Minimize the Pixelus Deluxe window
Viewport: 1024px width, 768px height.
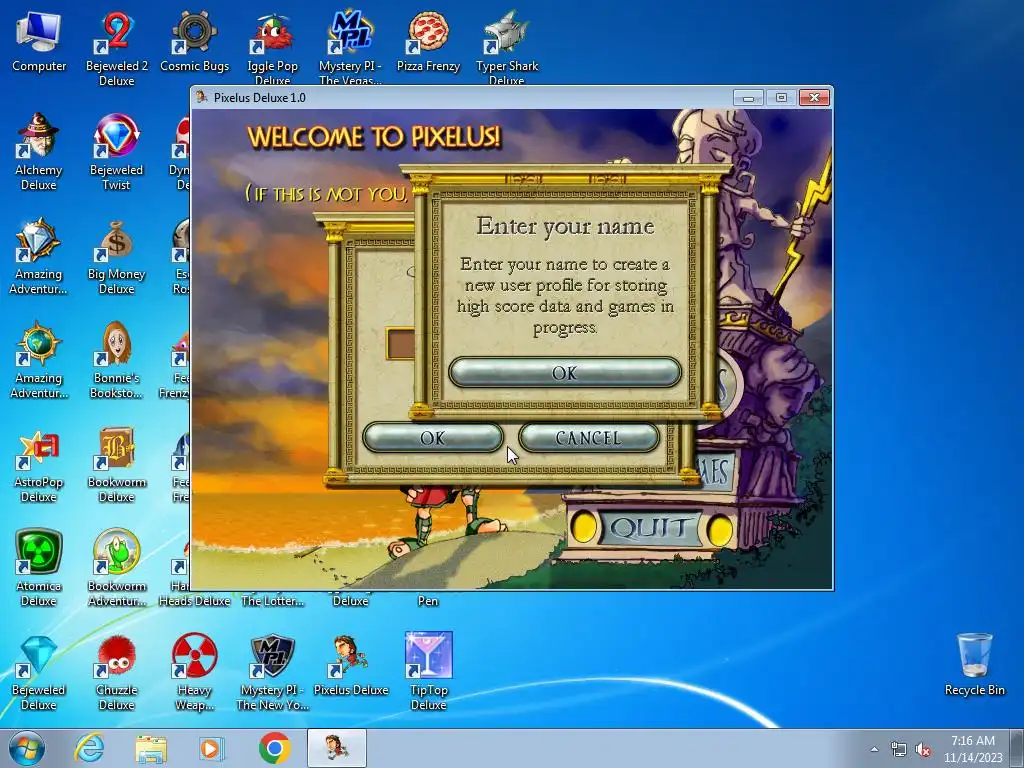tap(748, 98)
